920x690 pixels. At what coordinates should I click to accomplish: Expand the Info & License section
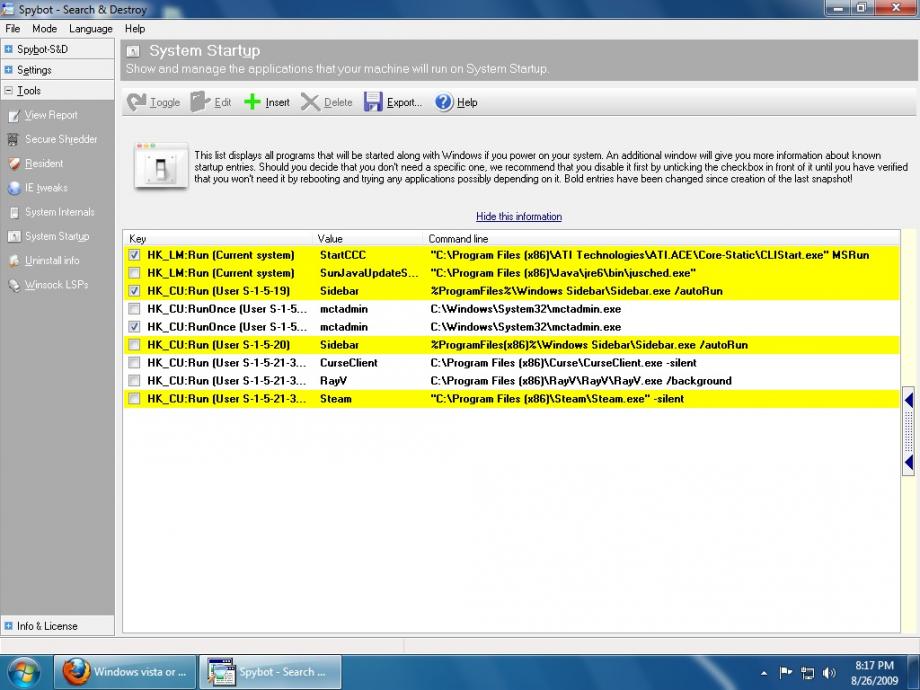(8, 626)
